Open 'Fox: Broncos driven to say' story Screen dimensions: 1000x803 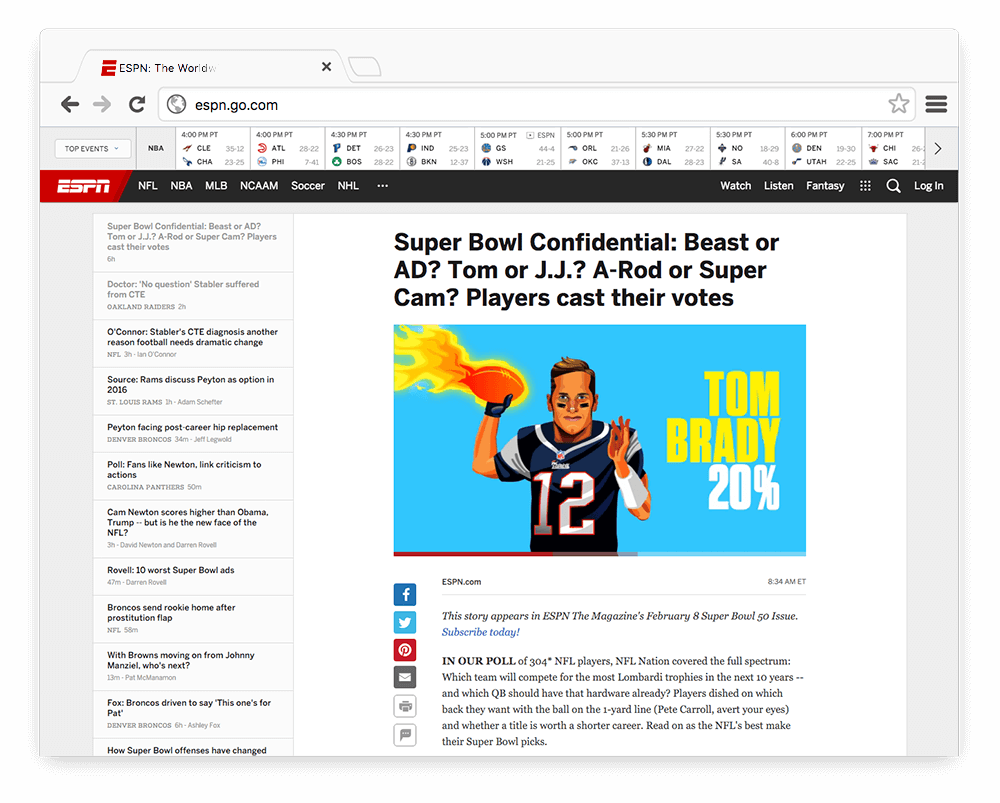(x=193, y=714)
